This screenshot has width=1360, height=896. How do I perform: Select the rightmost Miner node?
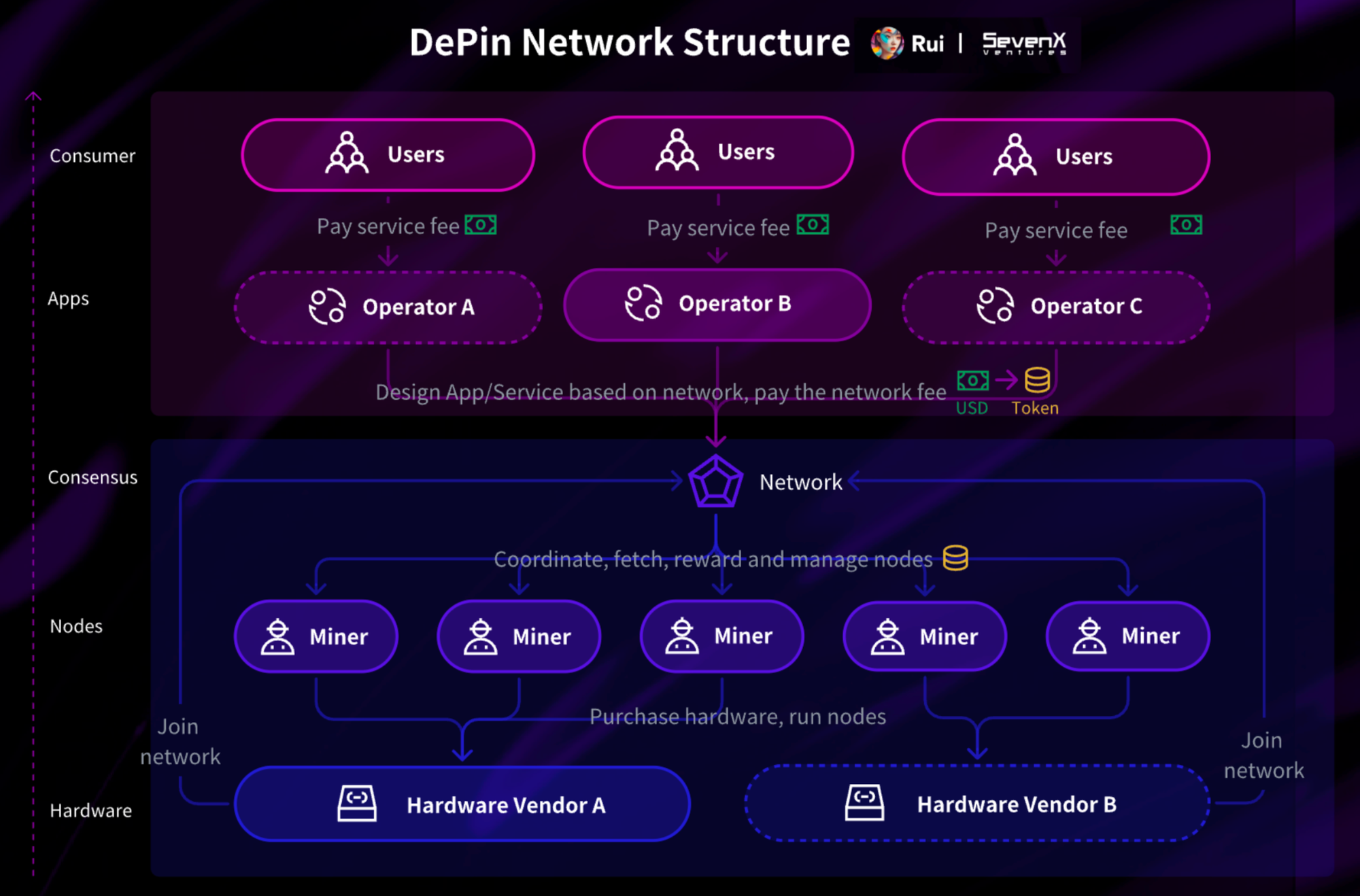pos(1127,636)
